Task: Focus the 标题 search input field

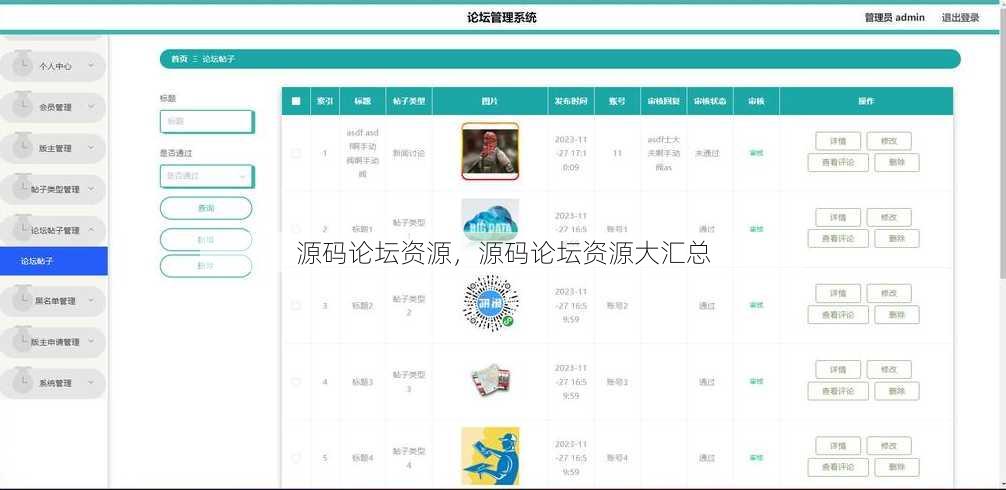Action: [207, 121]
